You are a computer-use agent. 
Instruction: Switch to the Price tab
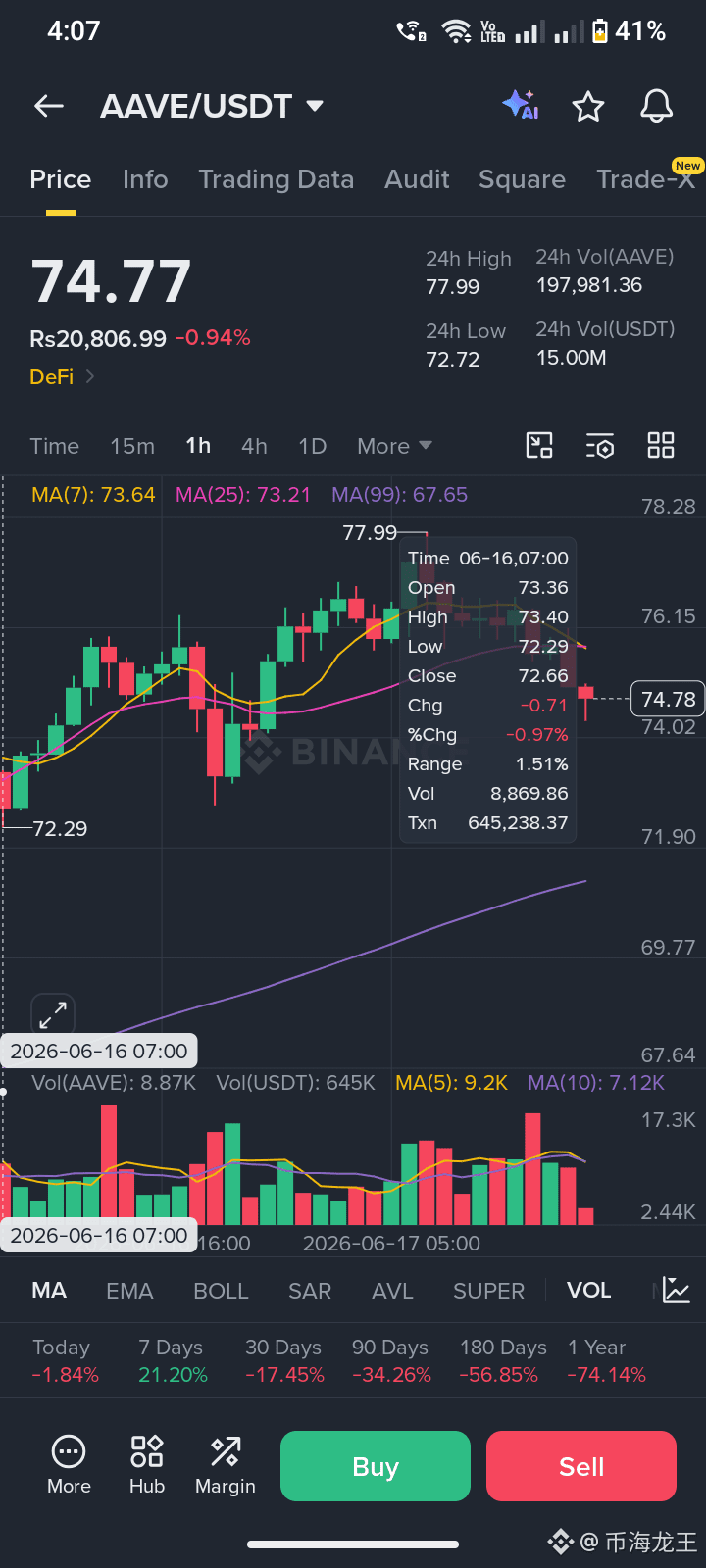(61, 179)
